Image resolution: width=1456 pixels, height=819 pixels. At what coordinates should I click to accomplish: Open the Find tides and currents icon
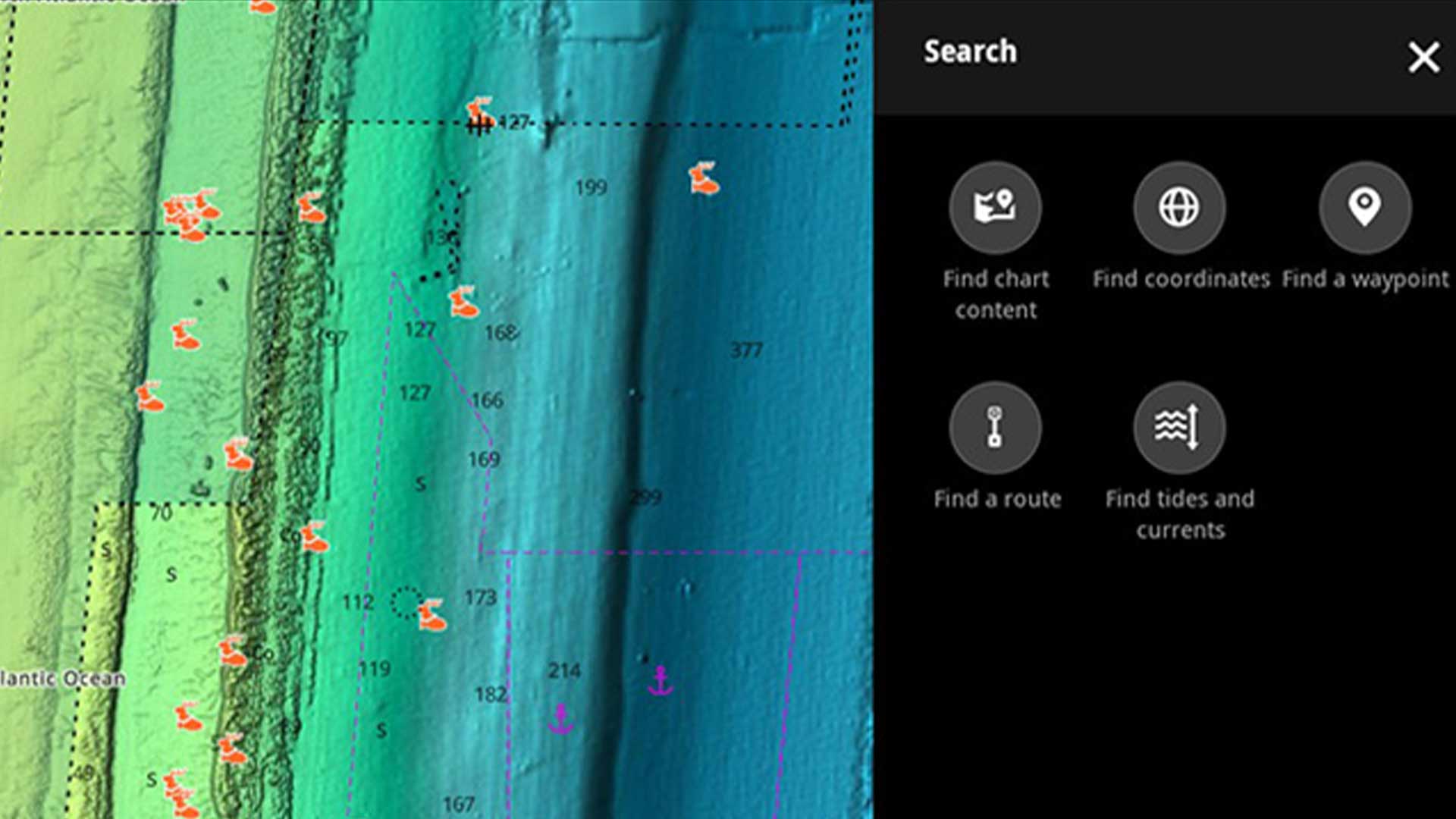pyautogui.click(x=1179, y=428)
